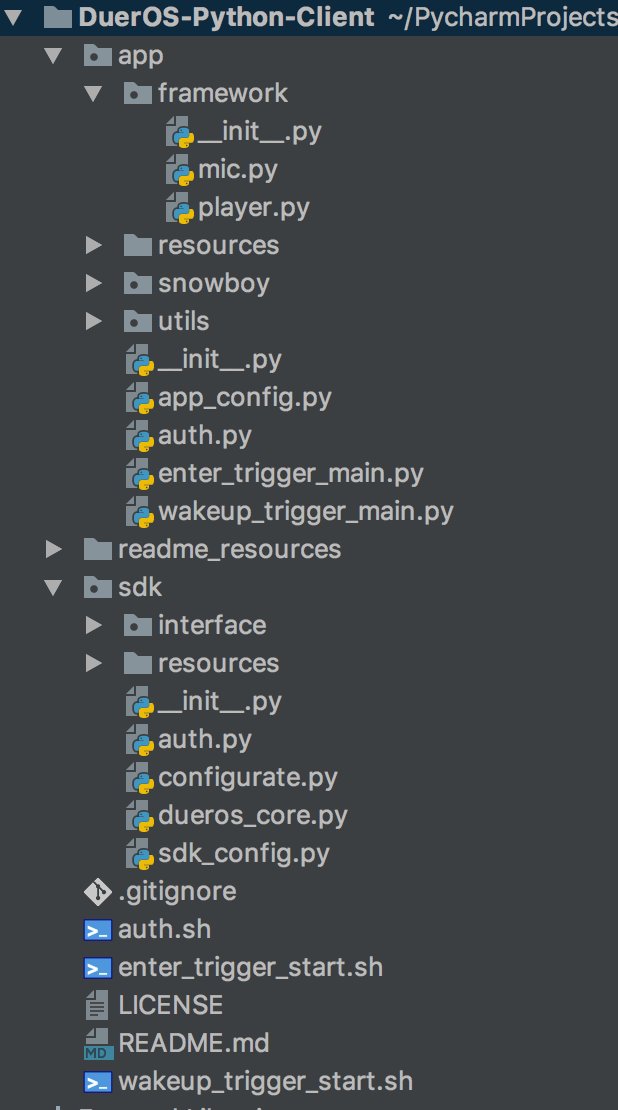Click Python icon of framework __init__.py
618x1110 pixels.
180,132
